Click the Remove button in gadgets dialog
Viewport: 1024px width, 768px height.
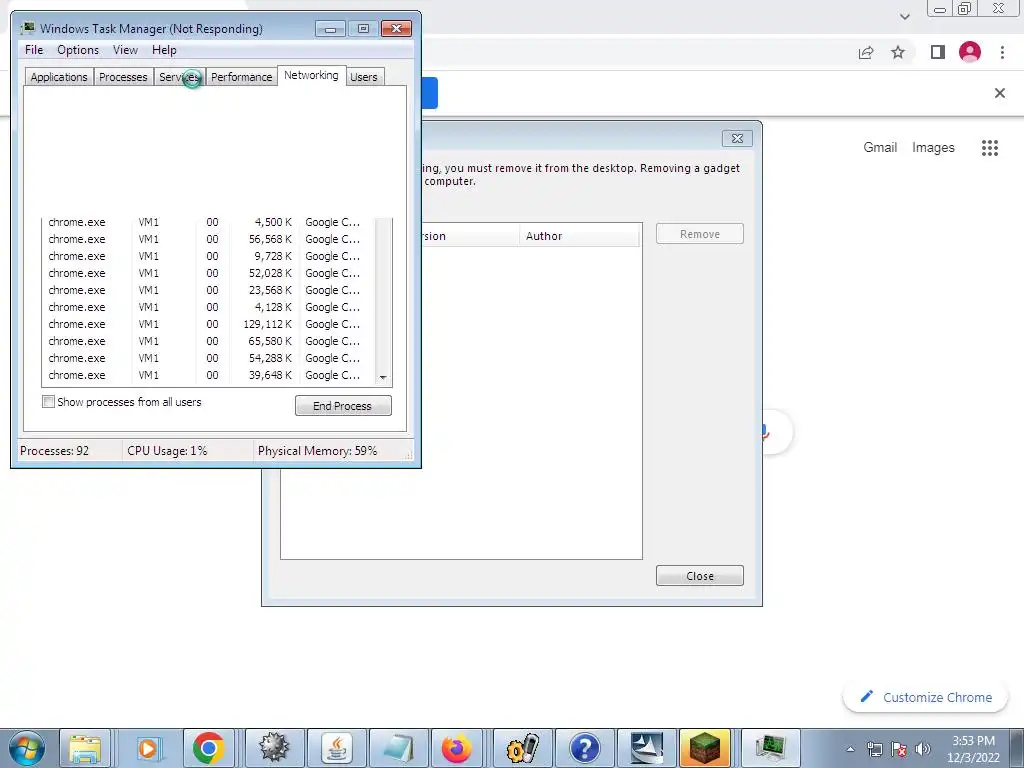click(x=699, y=234)
